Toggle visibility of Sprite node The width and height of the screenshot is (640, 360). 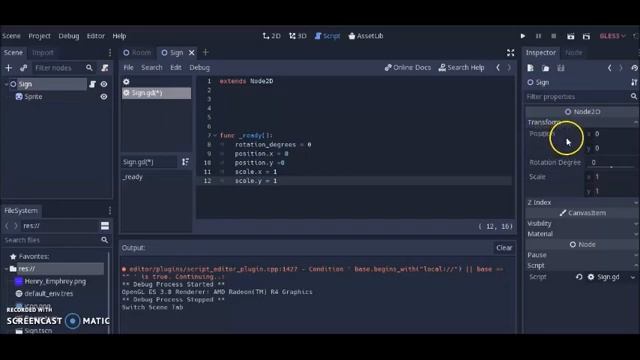click(104, 97)
